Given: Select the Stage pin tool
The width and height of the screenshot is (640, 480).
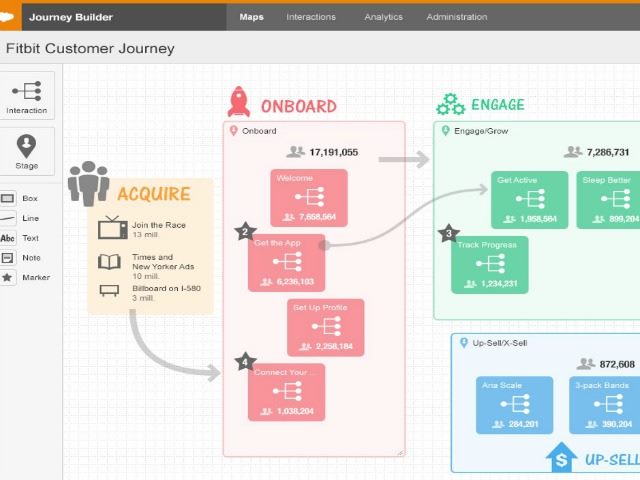Looking at the screenshot, I should [x=27, y=151].
